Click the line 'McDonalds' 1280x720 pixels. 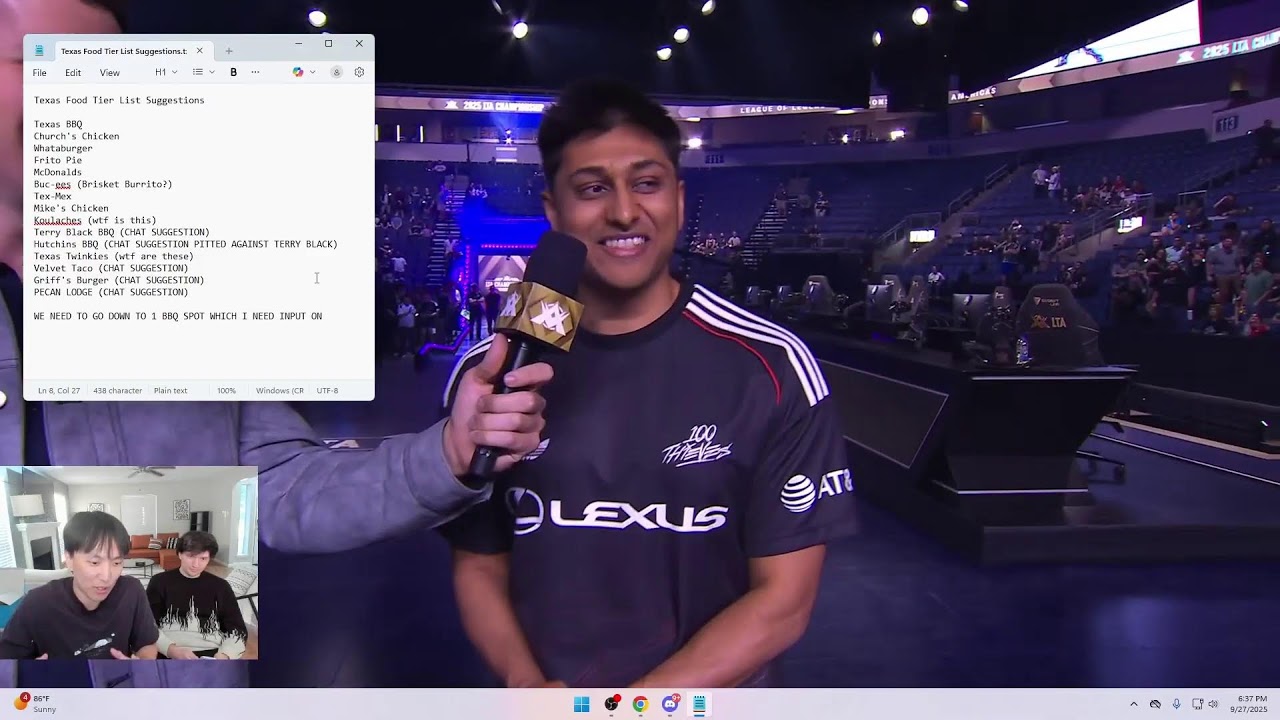click(58, 172)
